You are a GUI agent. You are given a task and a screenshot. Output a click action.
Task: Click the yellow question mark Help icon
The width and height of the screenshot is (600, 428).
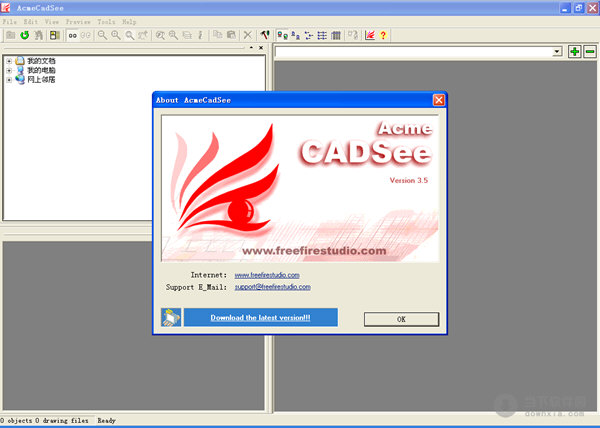pyautogui.click(x=383, y=36)
